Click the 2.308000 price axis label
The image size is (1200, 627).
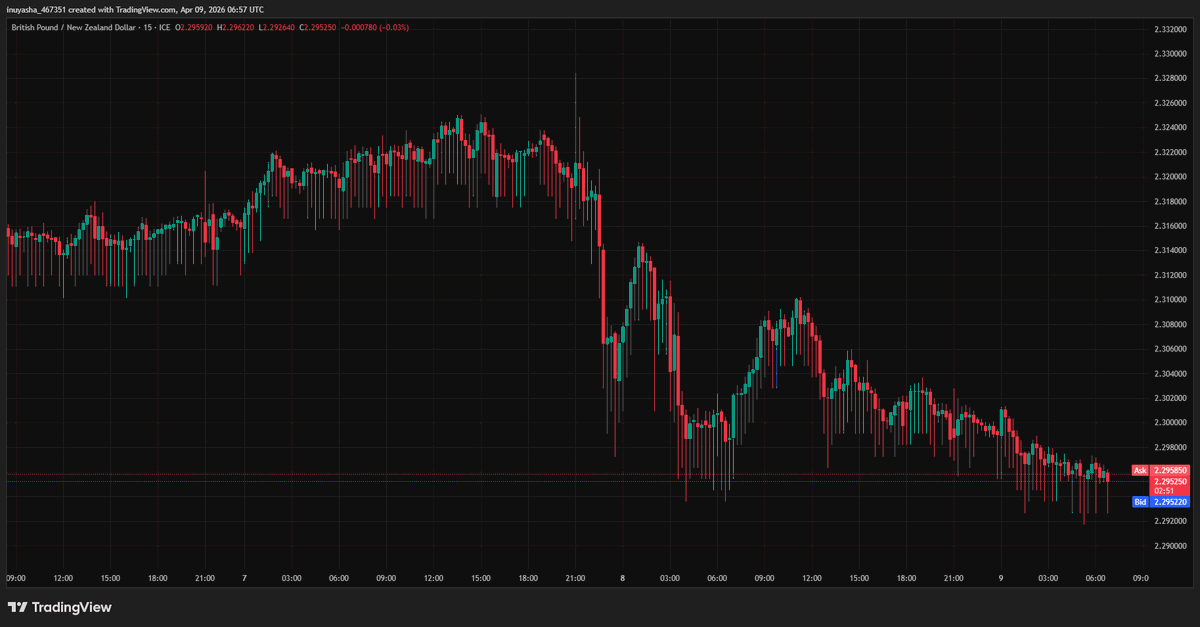click(x=1169, y=324)
